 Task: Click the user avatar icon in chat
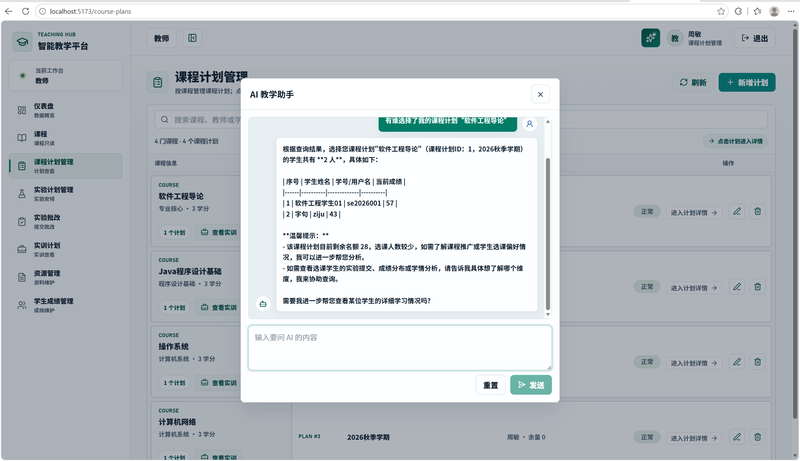[530, 124]
